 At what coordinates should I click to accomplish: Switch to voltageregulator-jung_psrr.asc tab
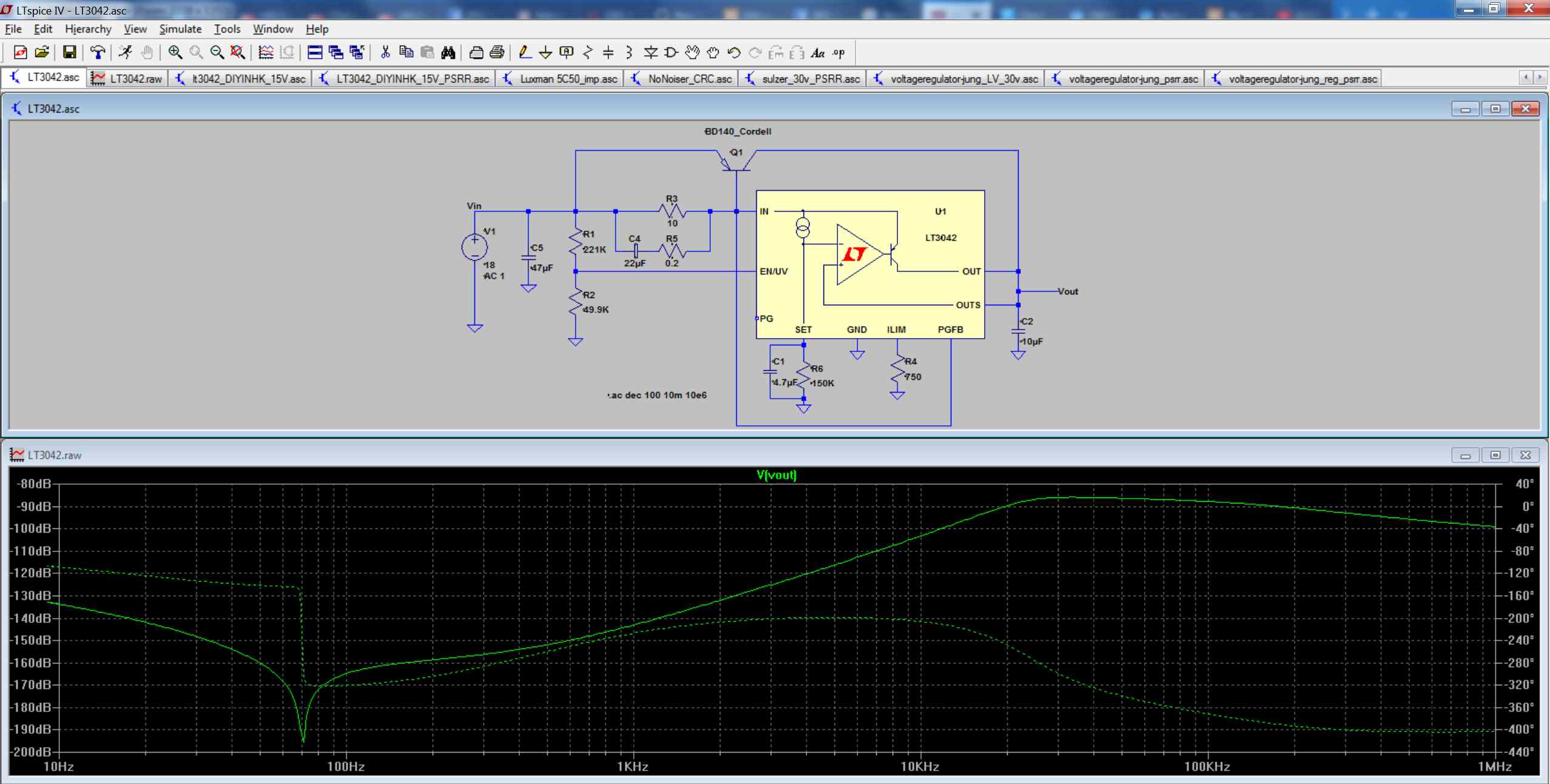(x=1125, y=79)
